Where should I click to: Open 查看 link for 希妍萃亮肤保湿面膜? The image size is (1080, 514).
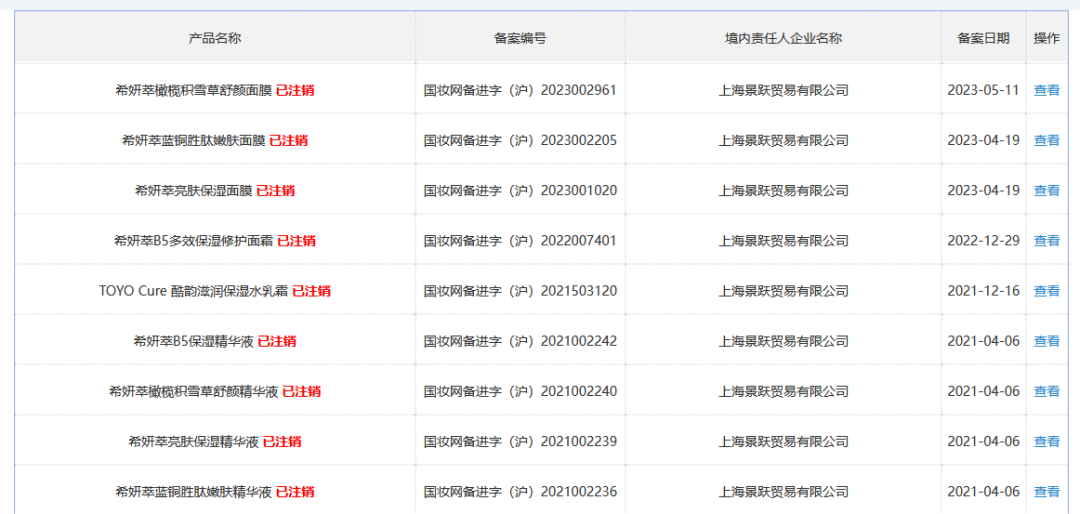click(x=1046, y=191)
